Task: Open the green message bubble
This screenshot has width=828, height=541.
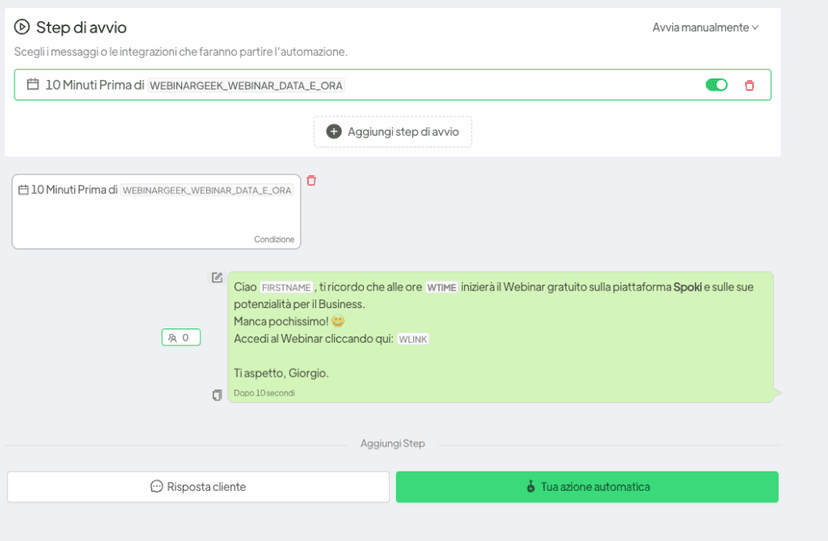Action: point(501,337)
